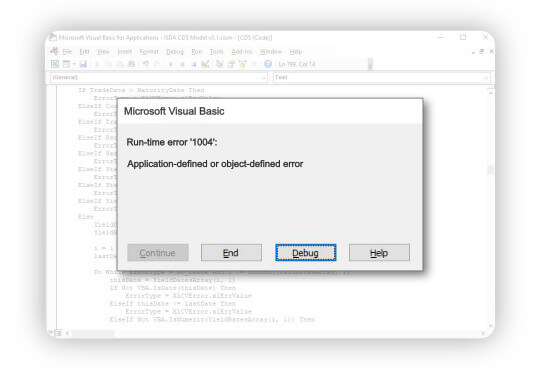Screen dimensions: 540x369
Task: Click the Help button in error dialog
Action: 379,253
